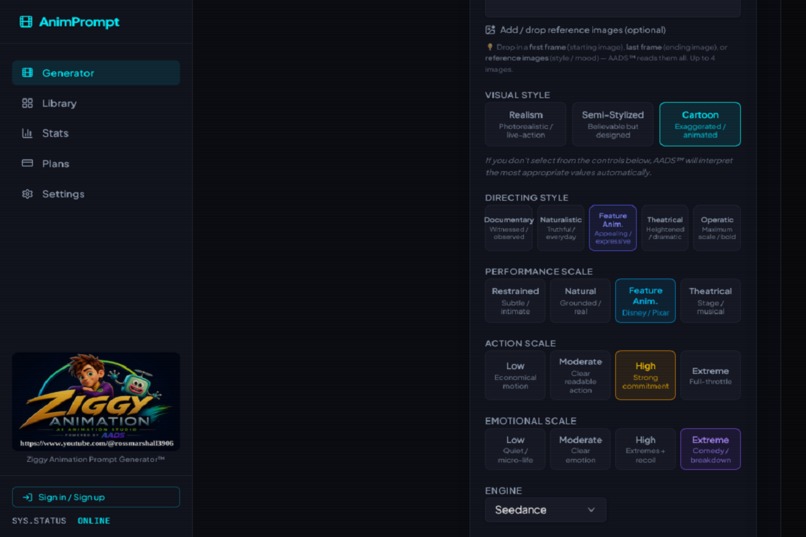Set performance scale to Feature Anim.
The height and width of the screenshot is (537, 806).
pos(645,301)
